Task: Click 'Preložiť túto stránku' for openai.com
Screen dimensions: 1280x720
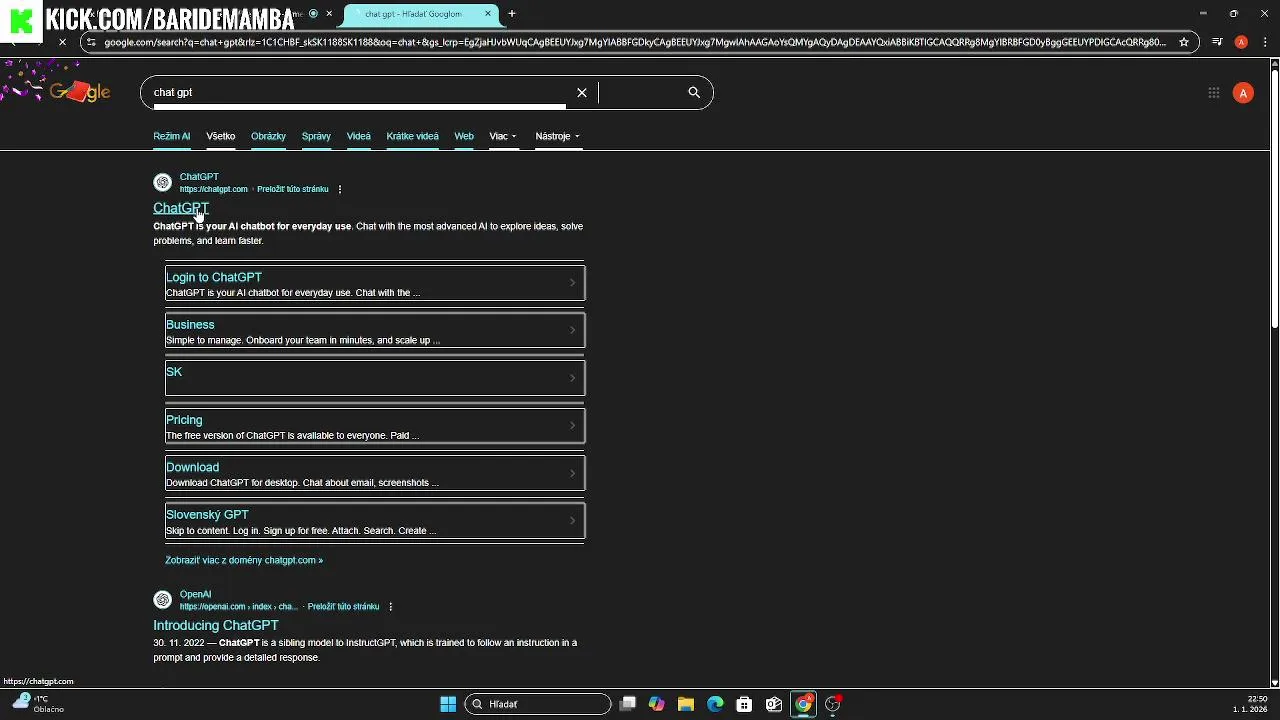Action: [343, 606]
